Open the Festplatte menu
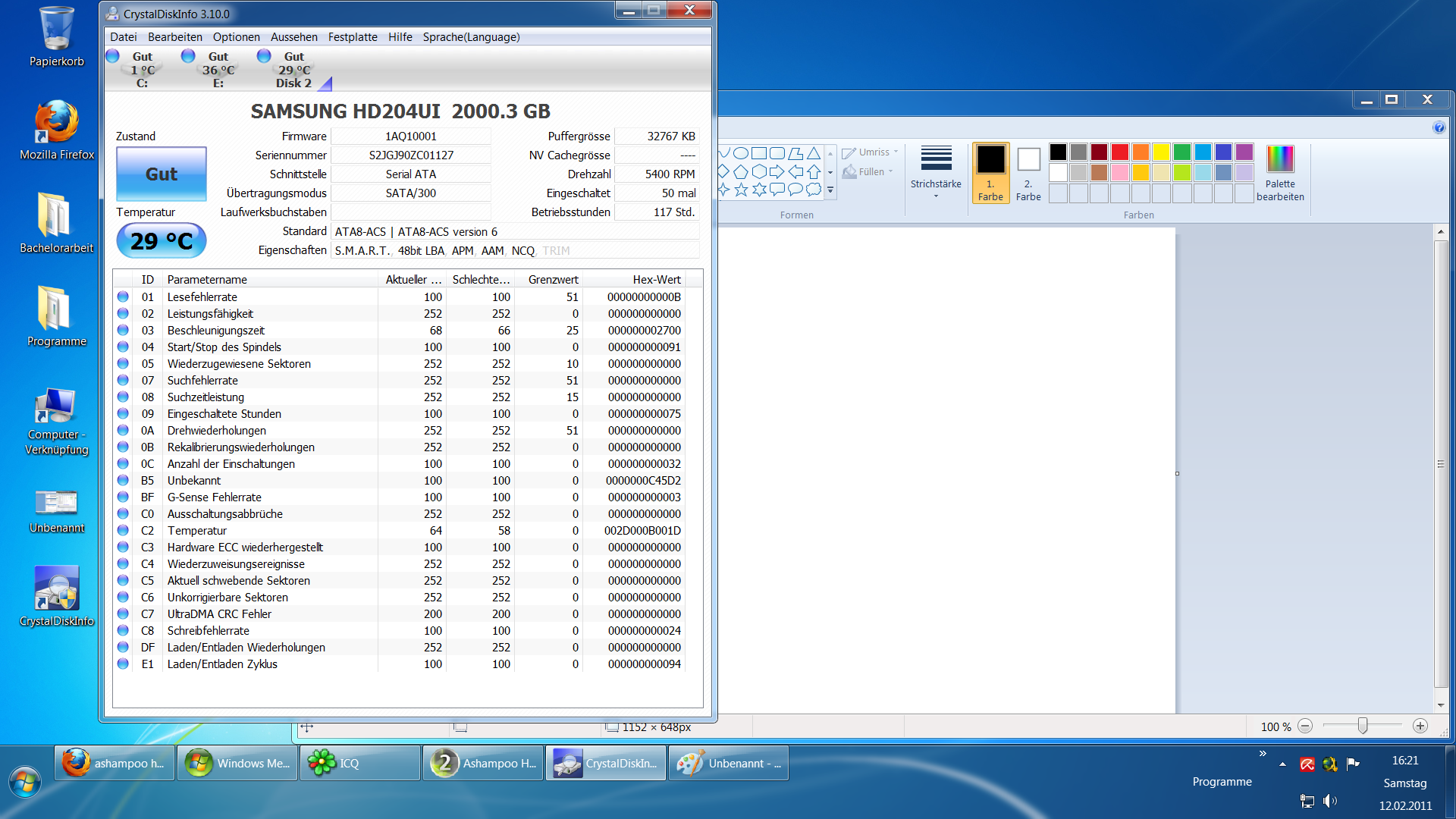The width and height of the screenshot is (1456, 819). point(352,37)
